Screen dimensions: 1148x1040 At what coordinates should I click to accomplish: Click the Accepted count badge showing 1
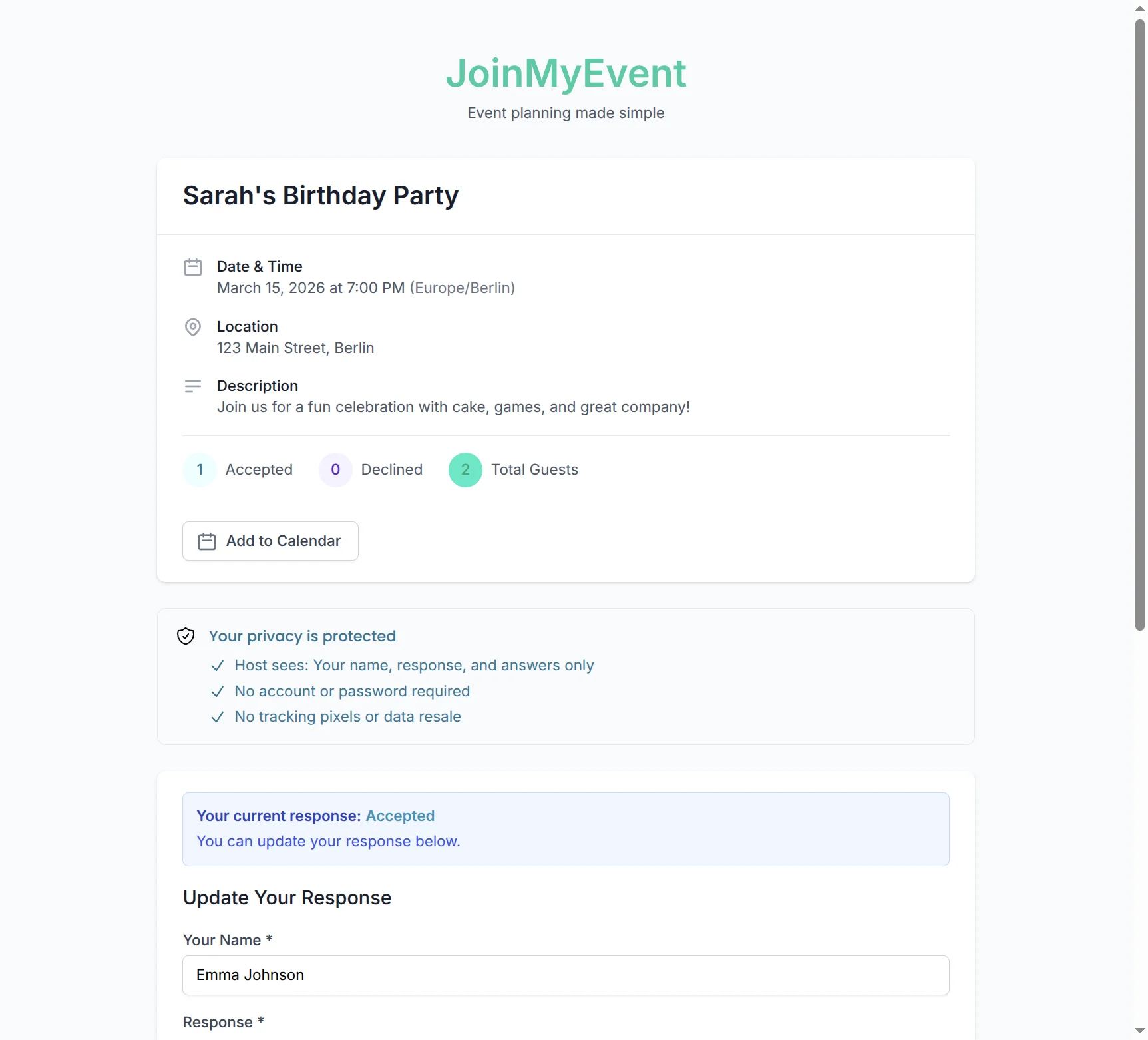[x=199, y=469]
